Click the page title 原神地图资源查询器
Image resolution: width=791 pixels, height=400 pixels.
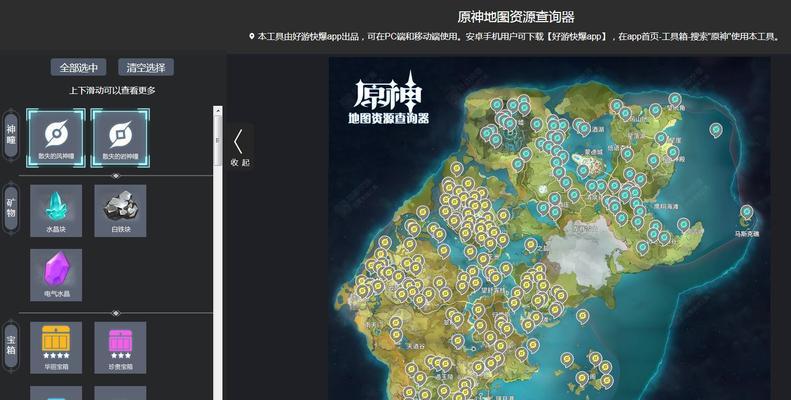[516, 17]
